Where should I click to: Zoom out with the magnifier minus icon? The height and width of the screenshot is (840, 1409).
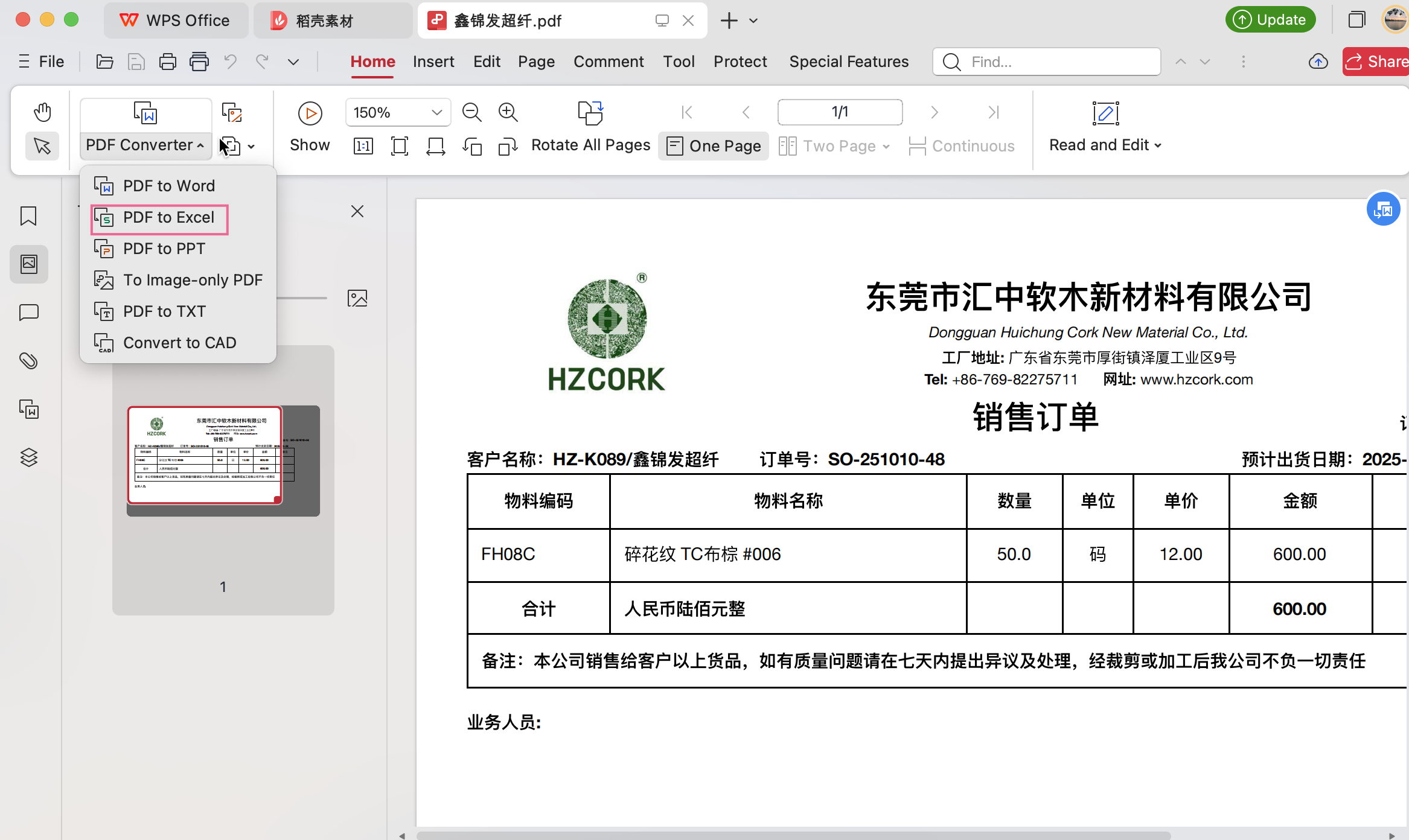pyautogui.click(x=471, y=112)
